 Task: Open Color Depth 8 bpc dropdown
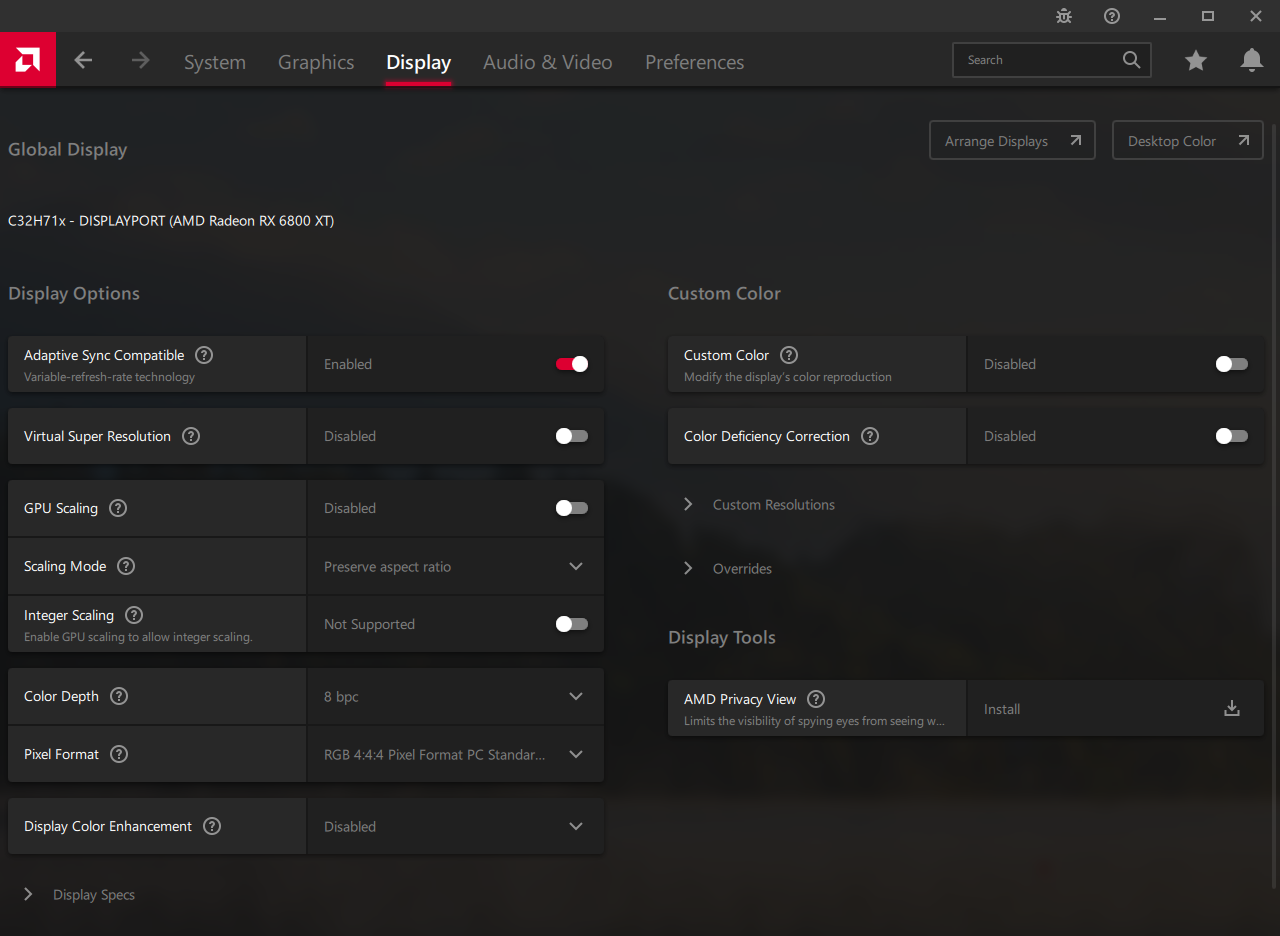click(x=455, y=696)
